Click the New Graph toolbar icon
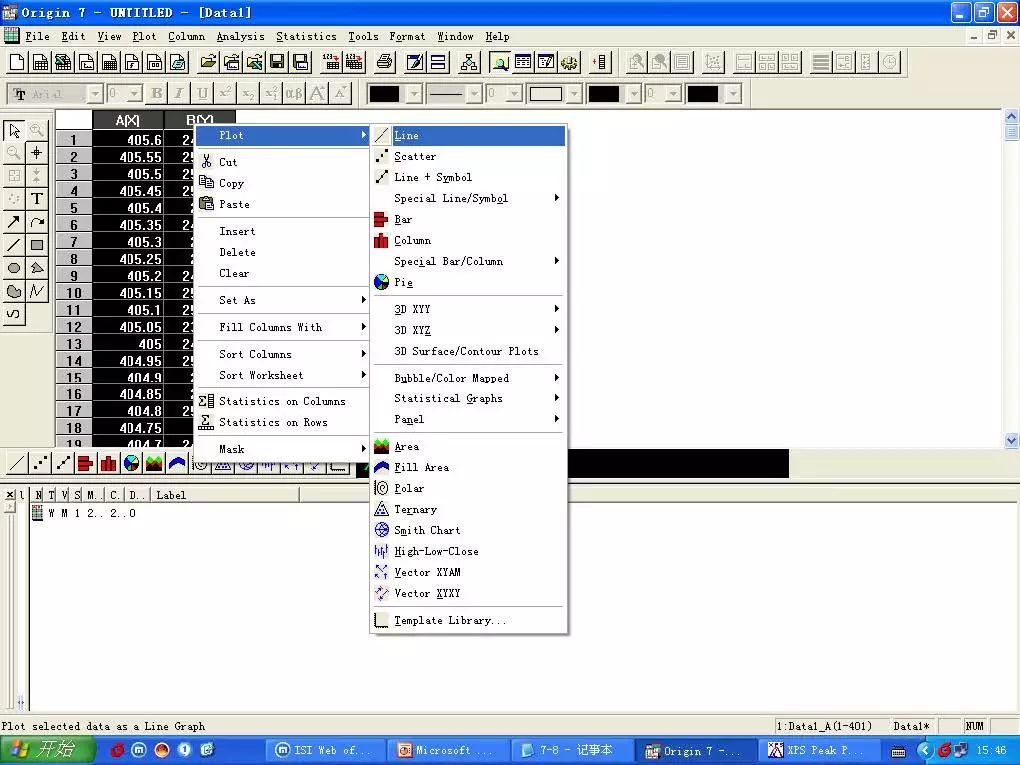The height and width of the screenshot is (765, 1020). pyautogui.click(x=87, y=62)
